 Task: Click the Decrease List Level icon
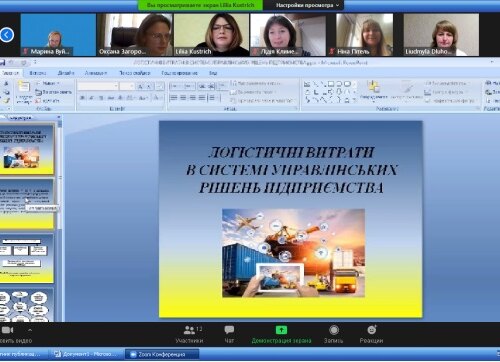pyautogui.click(x=202, y=86)
